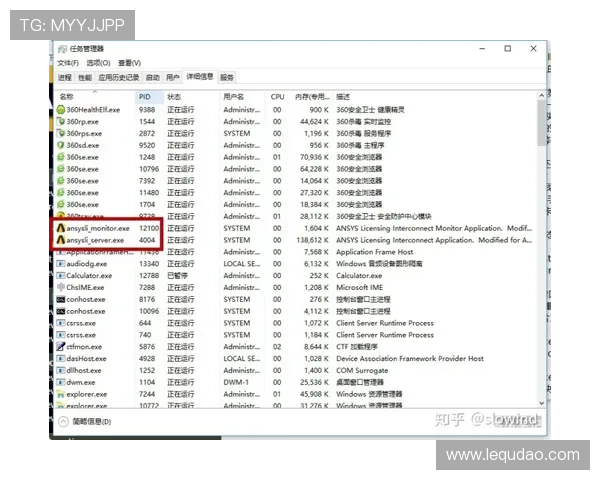Click the conhost.exe icon with PID 8176

60,299
